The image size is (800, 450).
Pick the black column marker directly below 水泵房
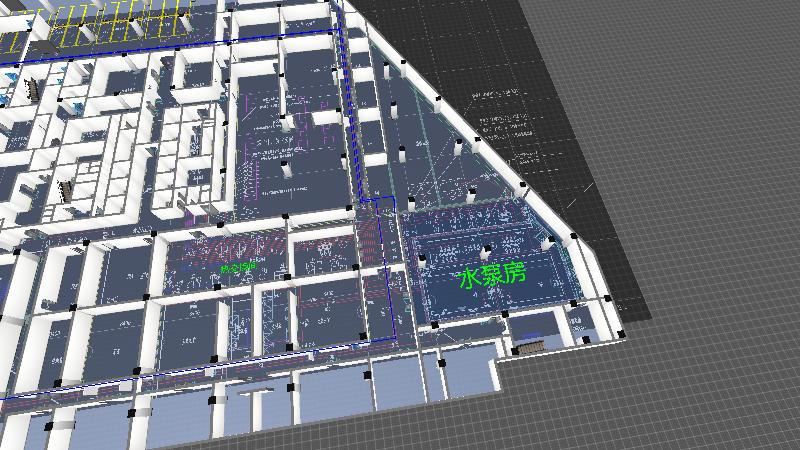(504, 314)
